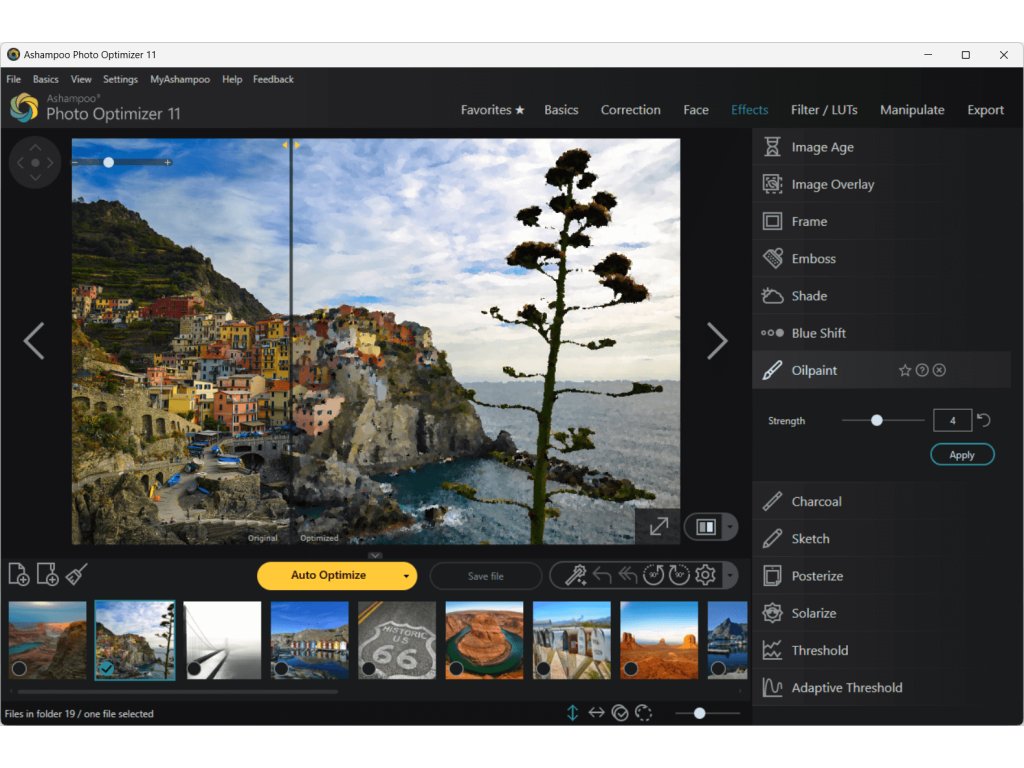Click the magic wand optimize icon
The height and width of the screenshot is (768, 1024).
[x=575, y=575]
